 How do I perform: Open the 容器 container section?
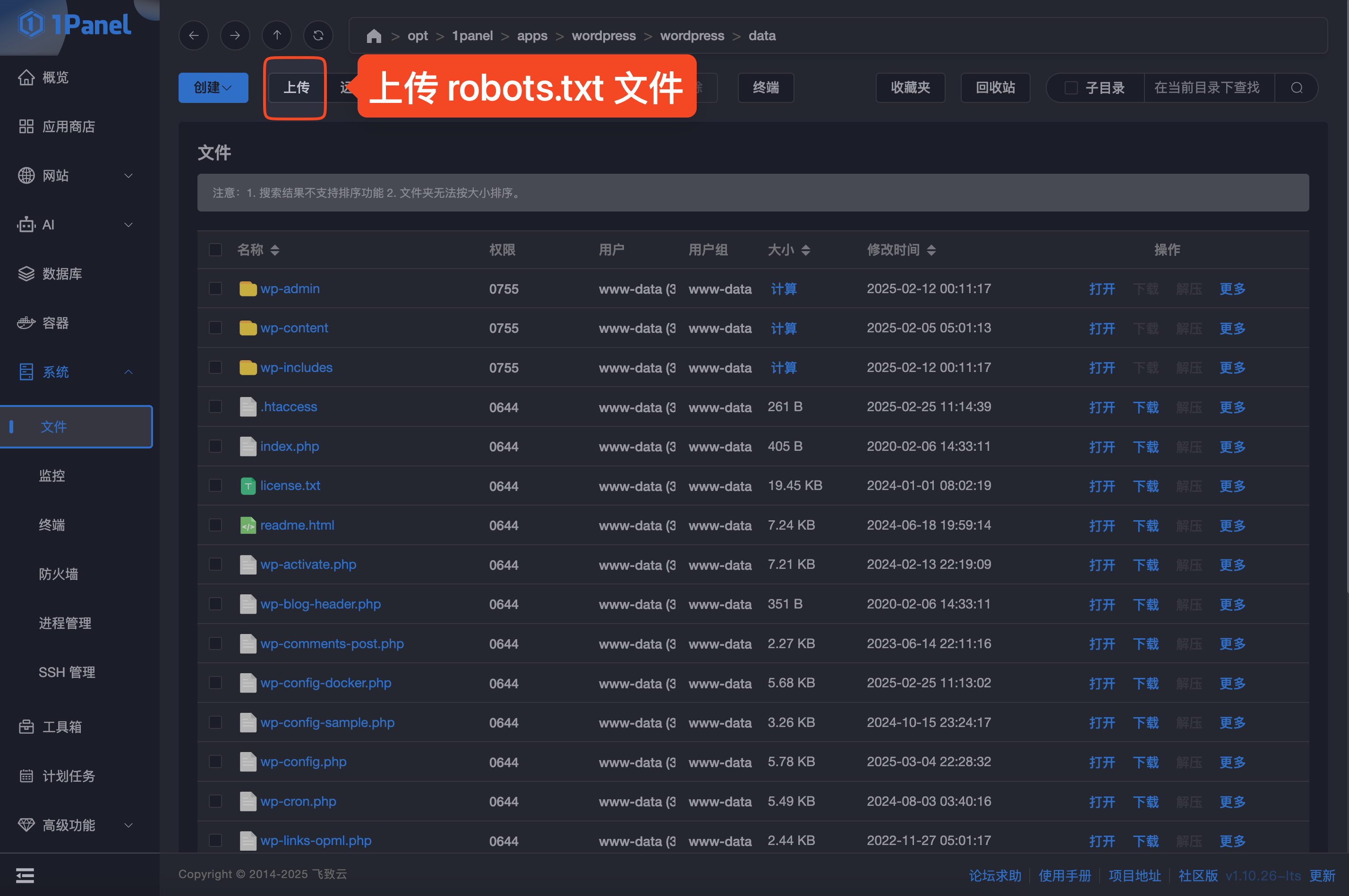pos(55,323)
